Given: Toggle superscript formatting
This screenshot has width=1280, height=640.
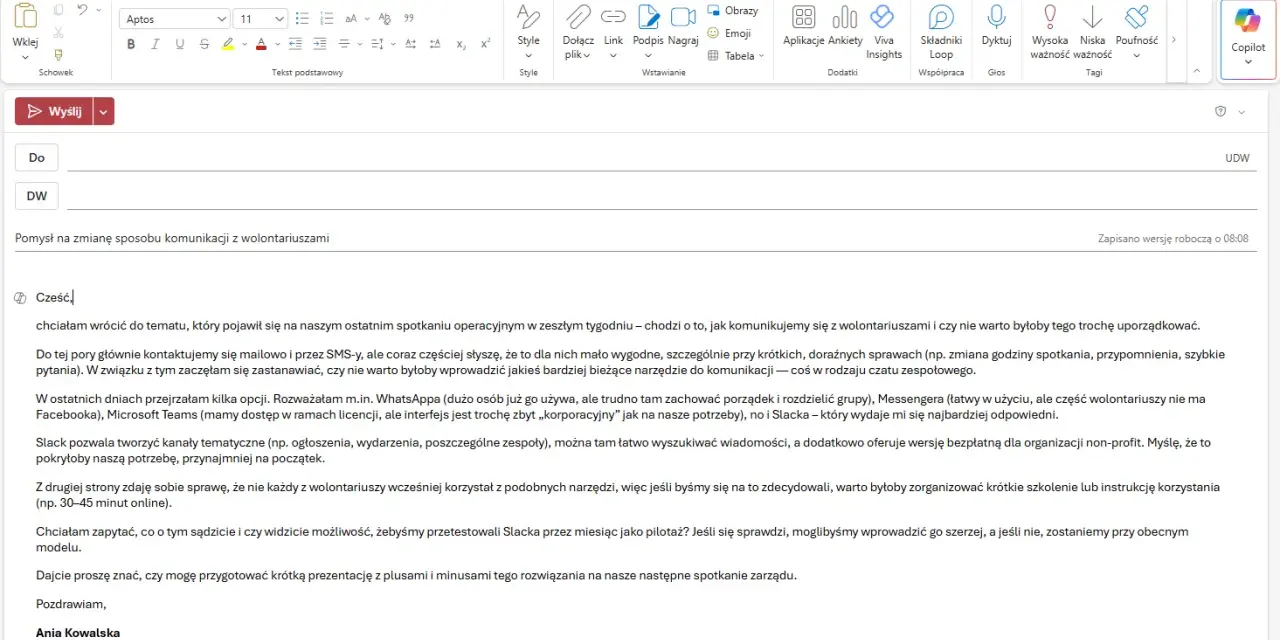Looking at the screenshot, I should coord(486,44).
